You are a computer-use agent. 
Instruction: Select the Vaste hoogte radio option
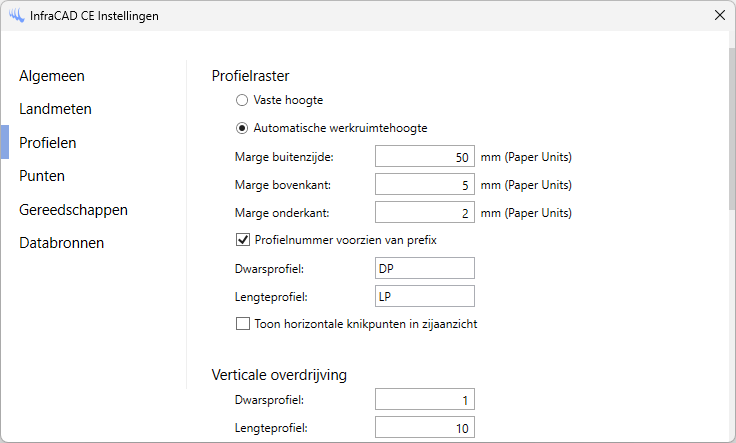click(241, 100)
